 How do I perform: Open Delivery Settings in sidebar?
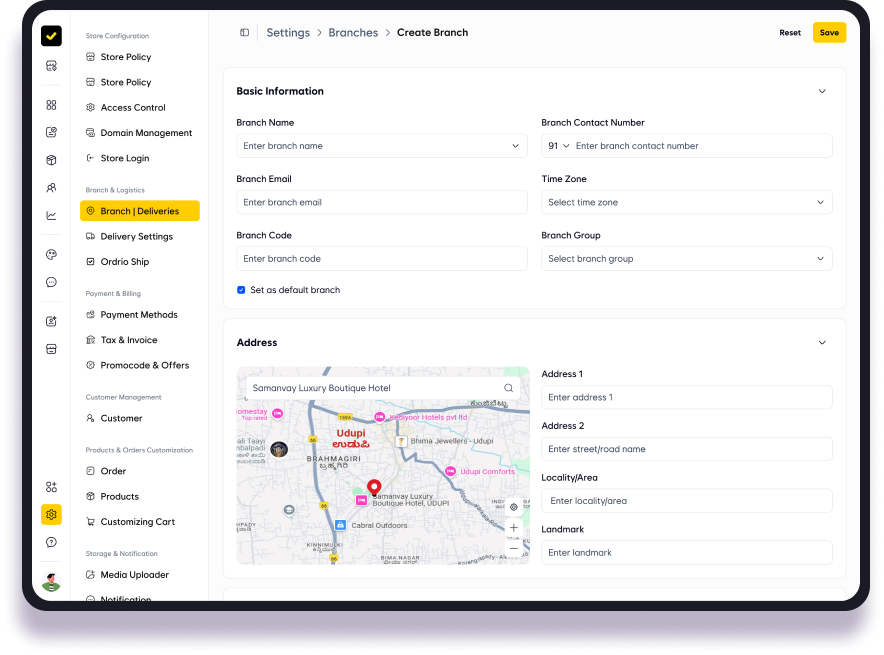click(x=136, y=237)
